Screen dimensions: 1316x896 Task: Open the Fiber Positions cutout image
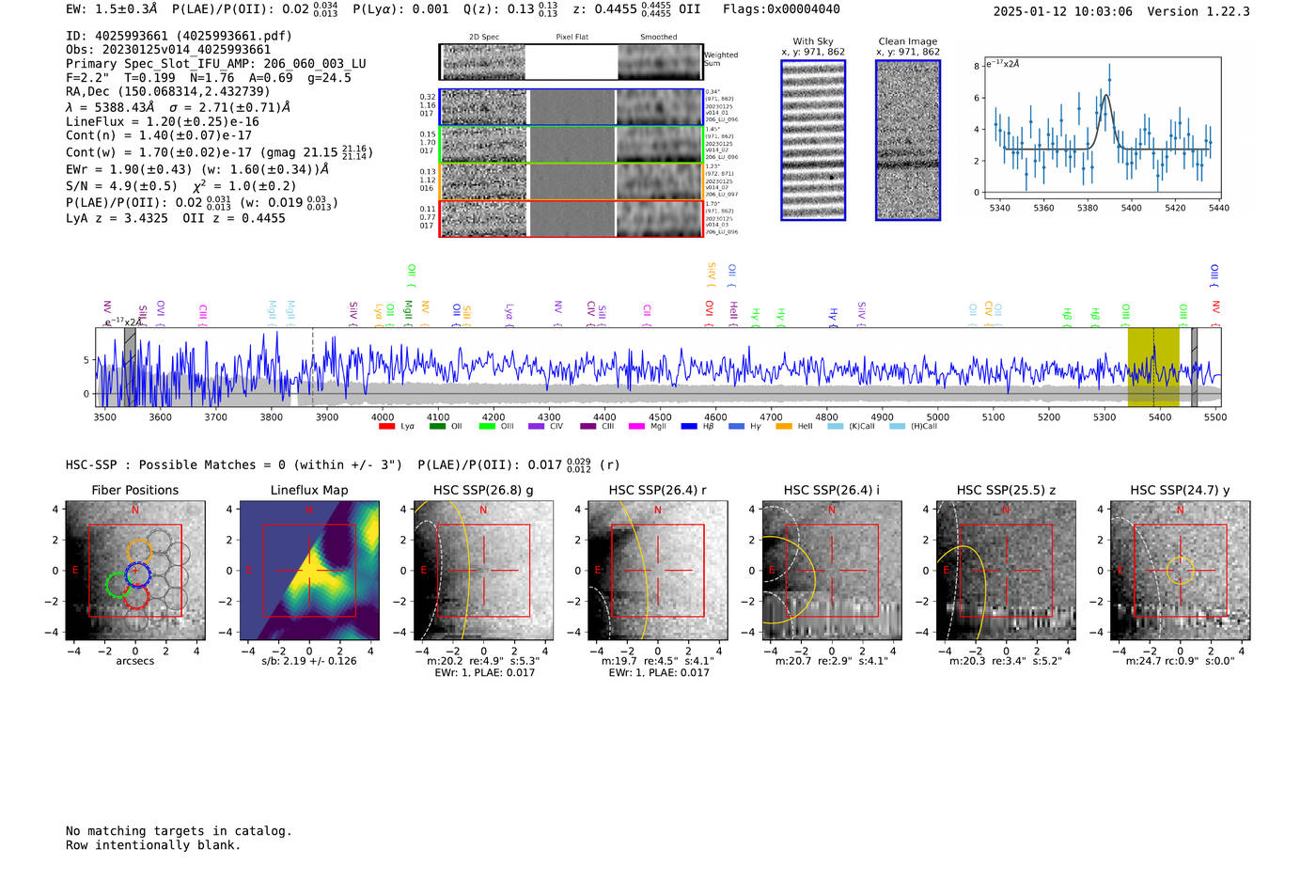tap(135, 571)
